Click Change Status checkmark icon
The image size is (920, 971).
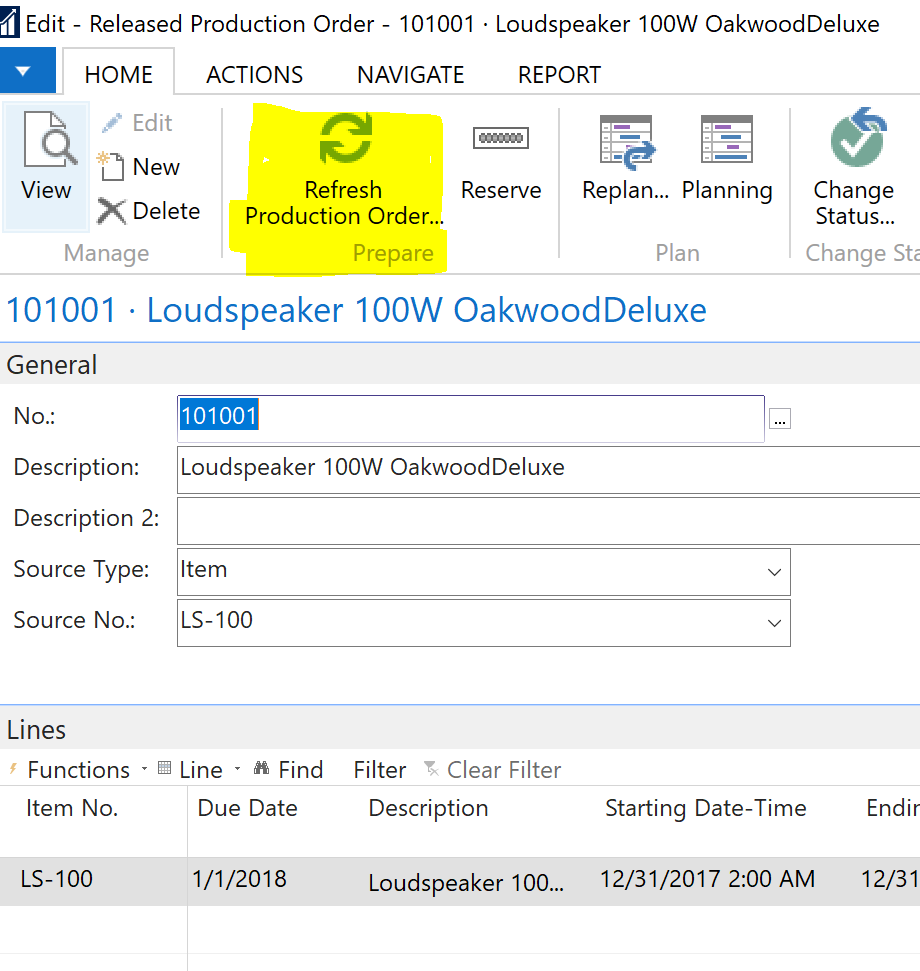858,137
